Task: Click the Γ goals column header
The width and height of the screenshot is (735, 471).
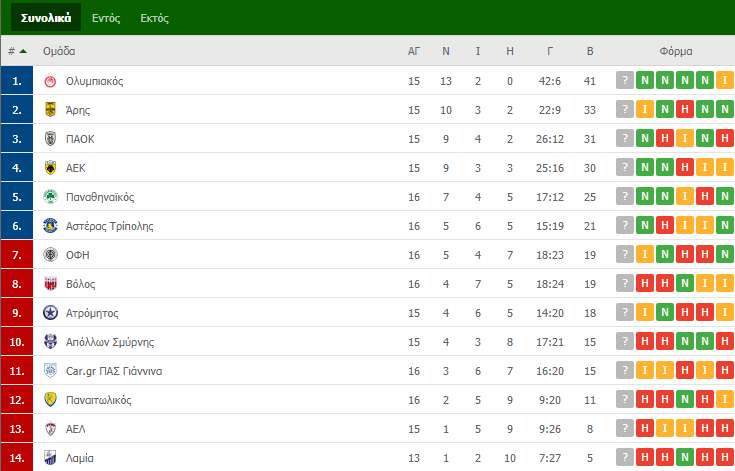Action: [549, 51]
